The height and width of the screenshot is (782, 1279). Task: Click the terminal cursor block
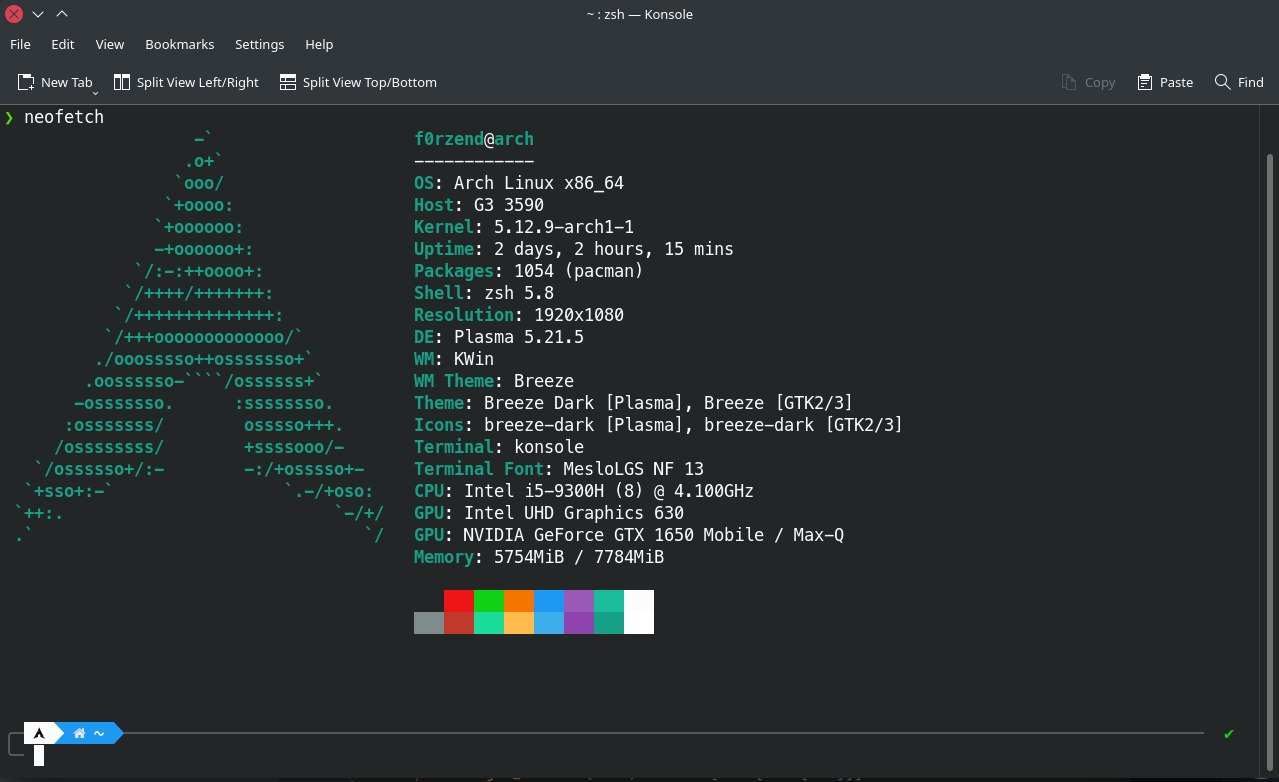pyautogui.click(x=39, y=756)
